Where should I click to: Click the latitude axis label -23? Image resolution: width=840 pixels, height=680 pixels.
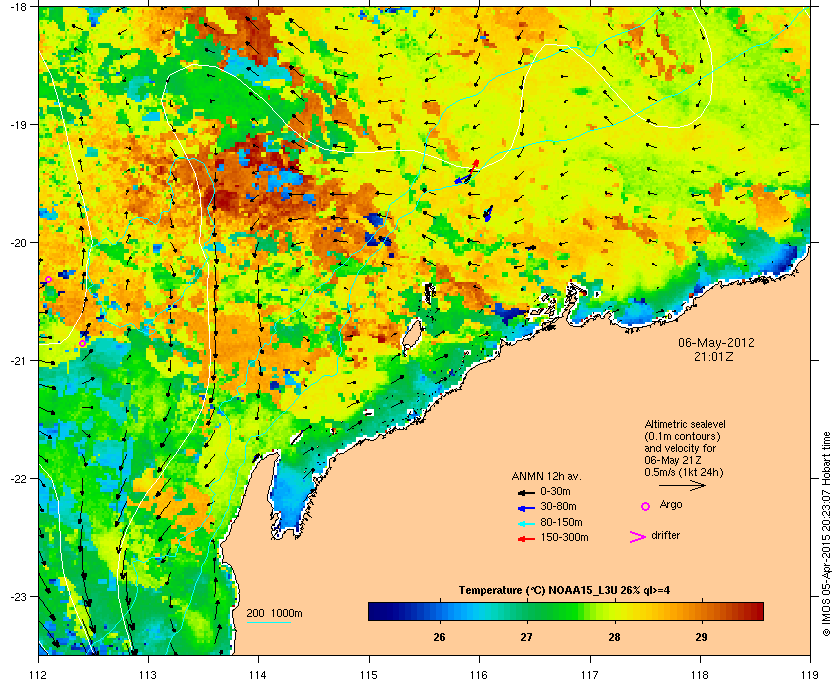click(19, 596)
